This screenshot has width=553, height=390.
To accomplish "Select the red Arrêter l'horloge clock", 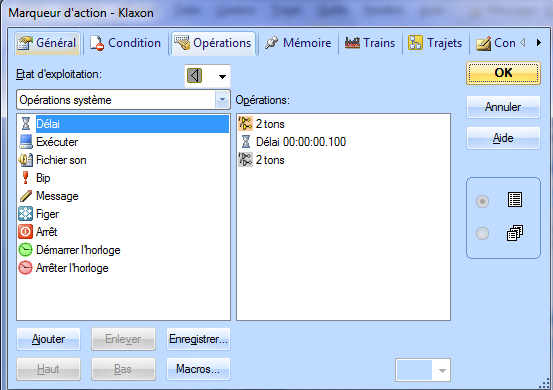I will pos(25,268).
